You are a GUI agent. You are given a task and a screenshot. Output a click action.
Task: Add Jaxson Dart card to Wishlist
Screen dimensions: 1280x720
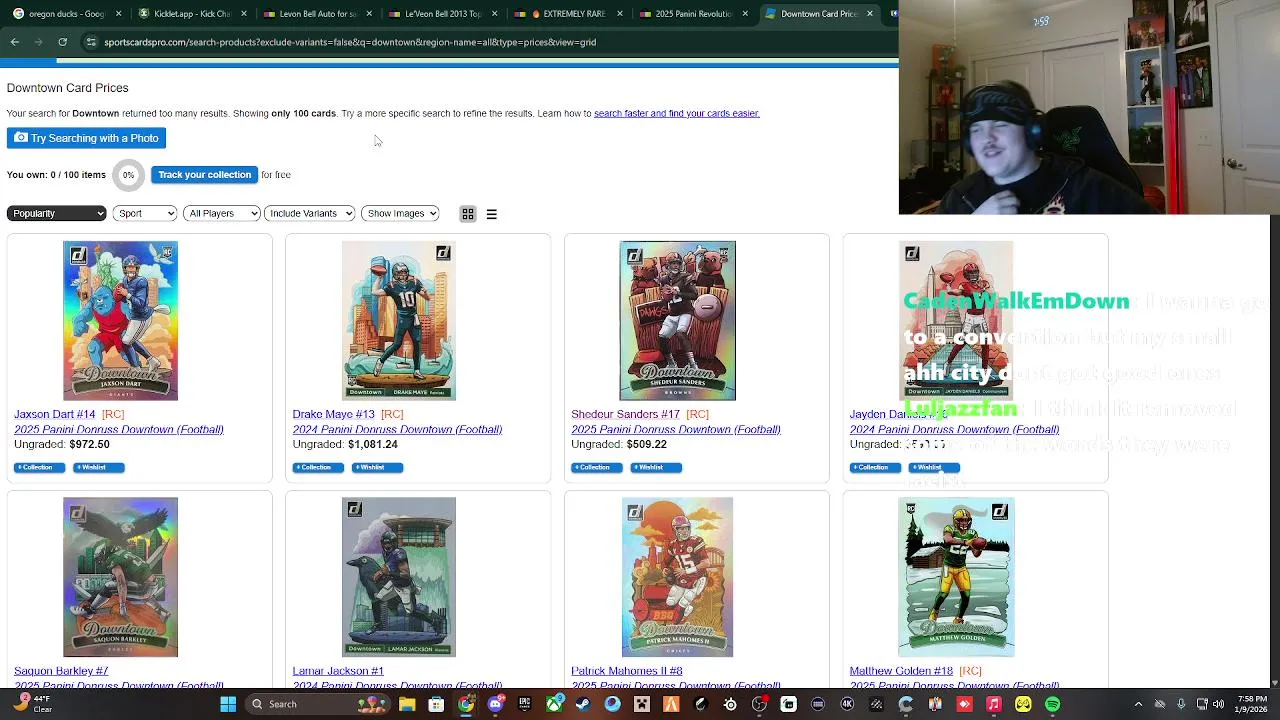coord(98,467)
